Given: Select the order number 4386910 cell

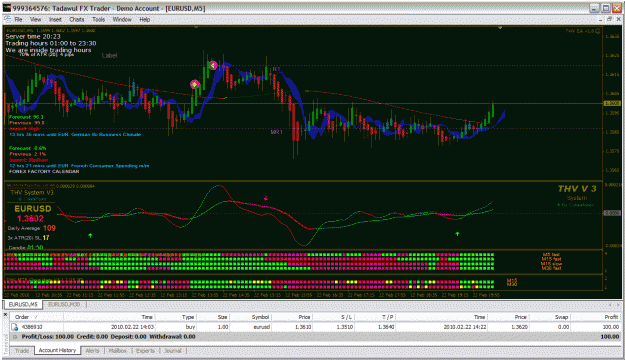Looking at the screenshot, I should 31,327.
